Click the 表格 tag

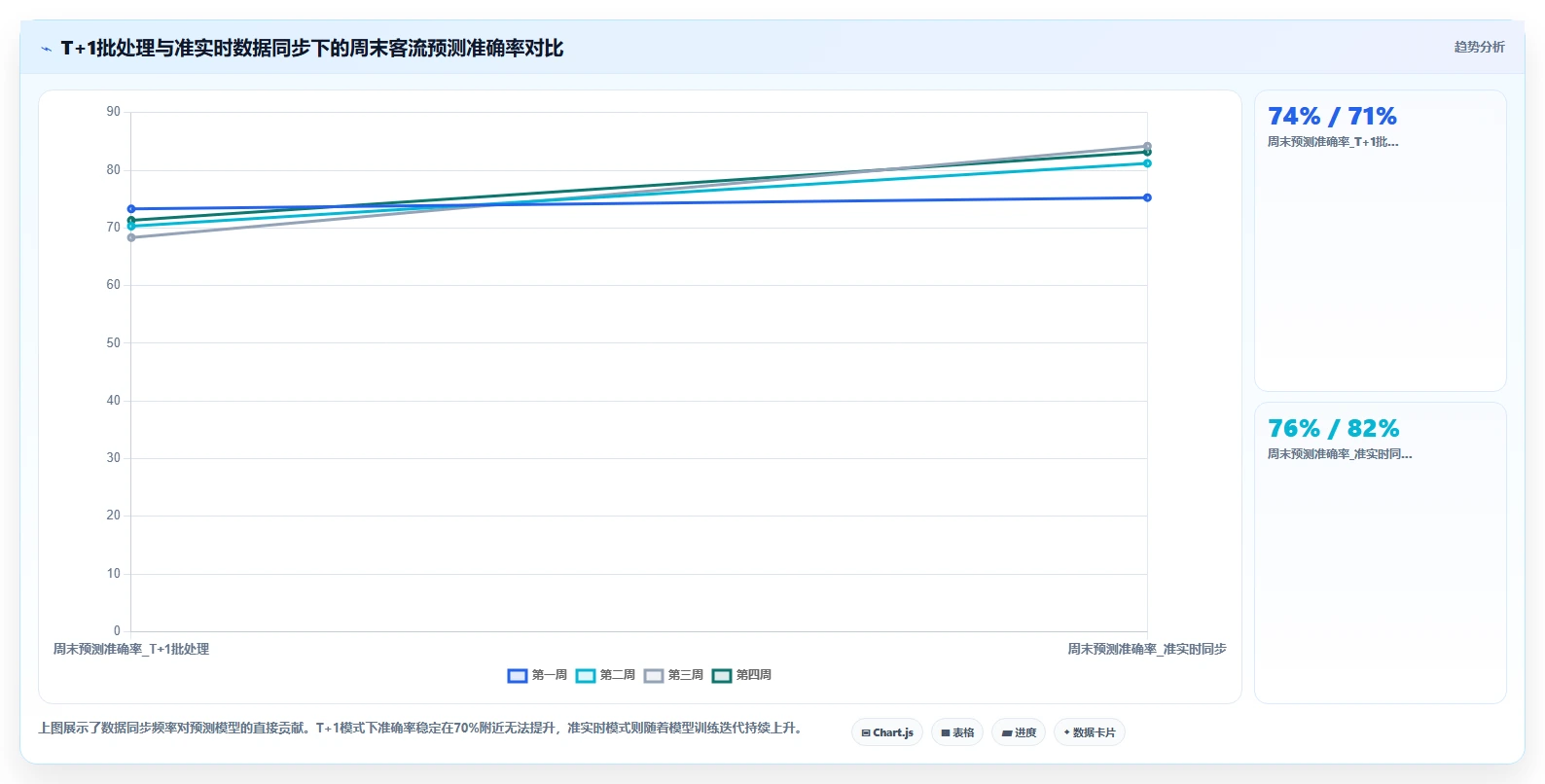coord(957,732)
